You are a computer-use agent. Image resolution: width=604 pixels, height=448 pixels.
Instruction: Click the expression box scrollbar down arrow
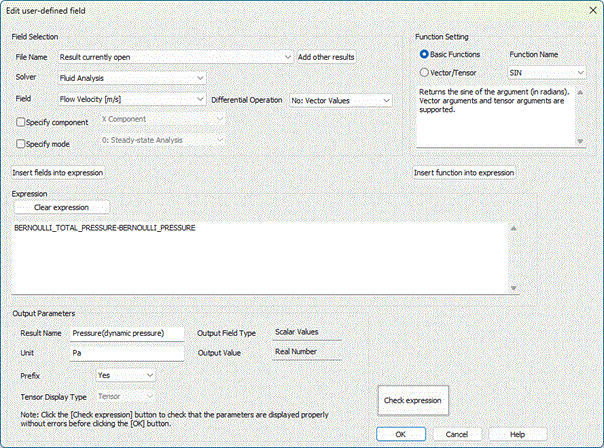point(514,289)
